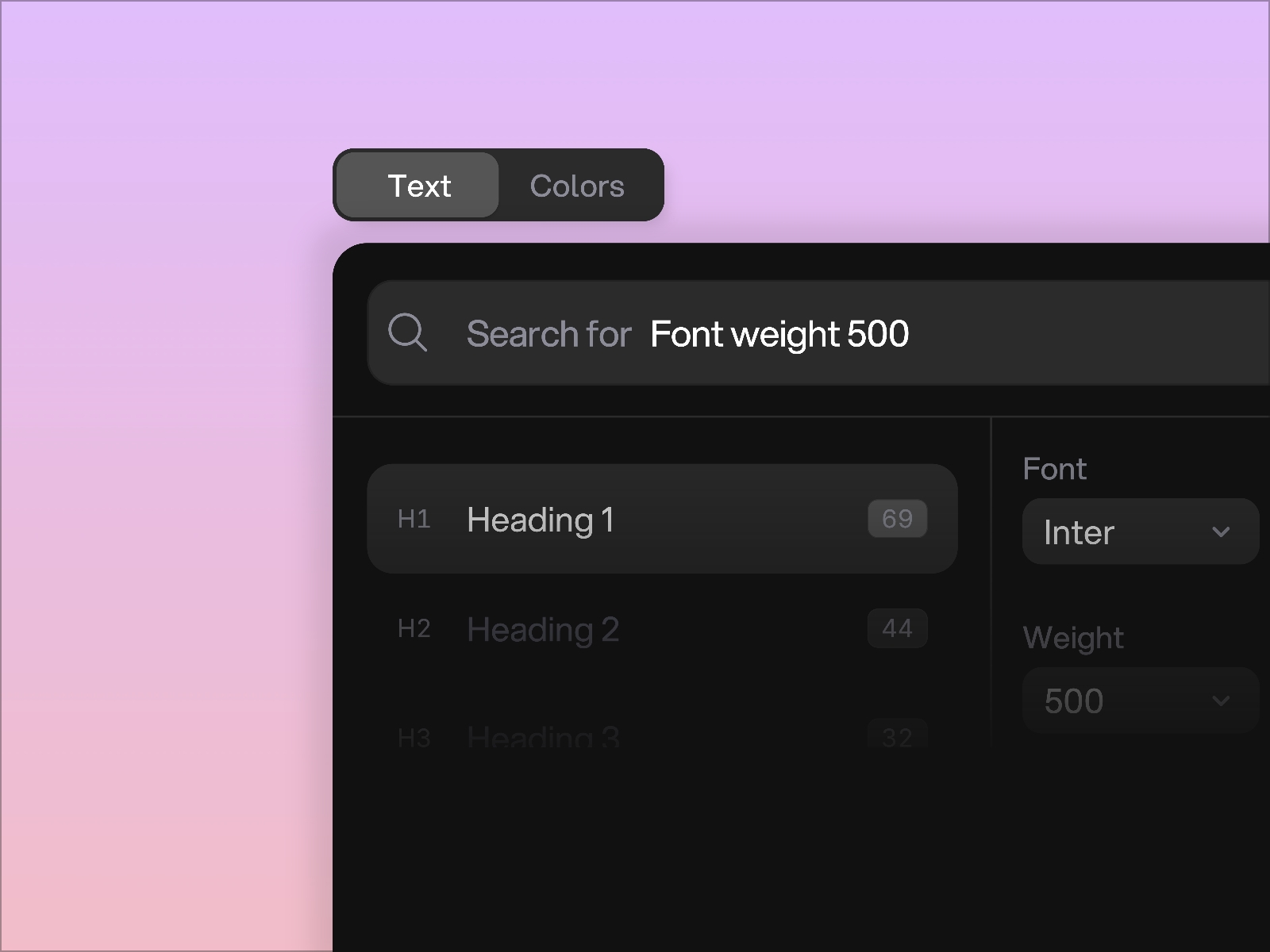Click the magnifying glass search icon
1270x952 pixels.
408,333
